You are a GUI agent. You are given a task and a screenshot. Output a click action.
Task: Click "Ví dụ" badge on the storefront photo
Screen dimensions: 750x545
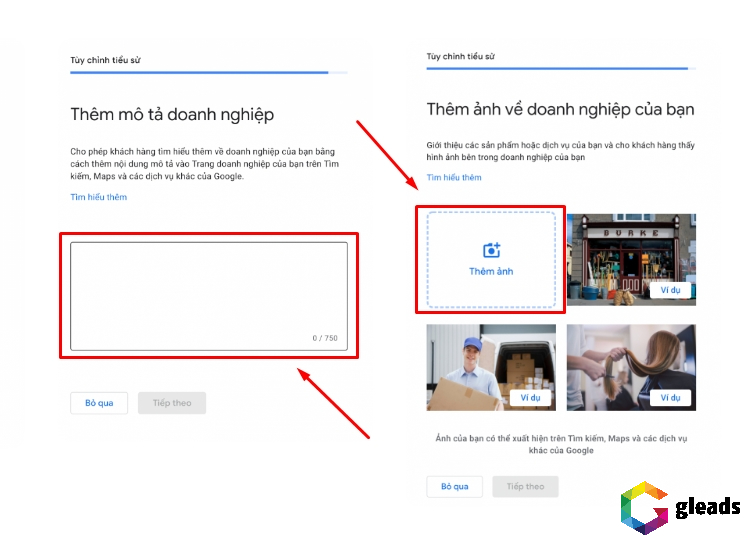point(670,291)
